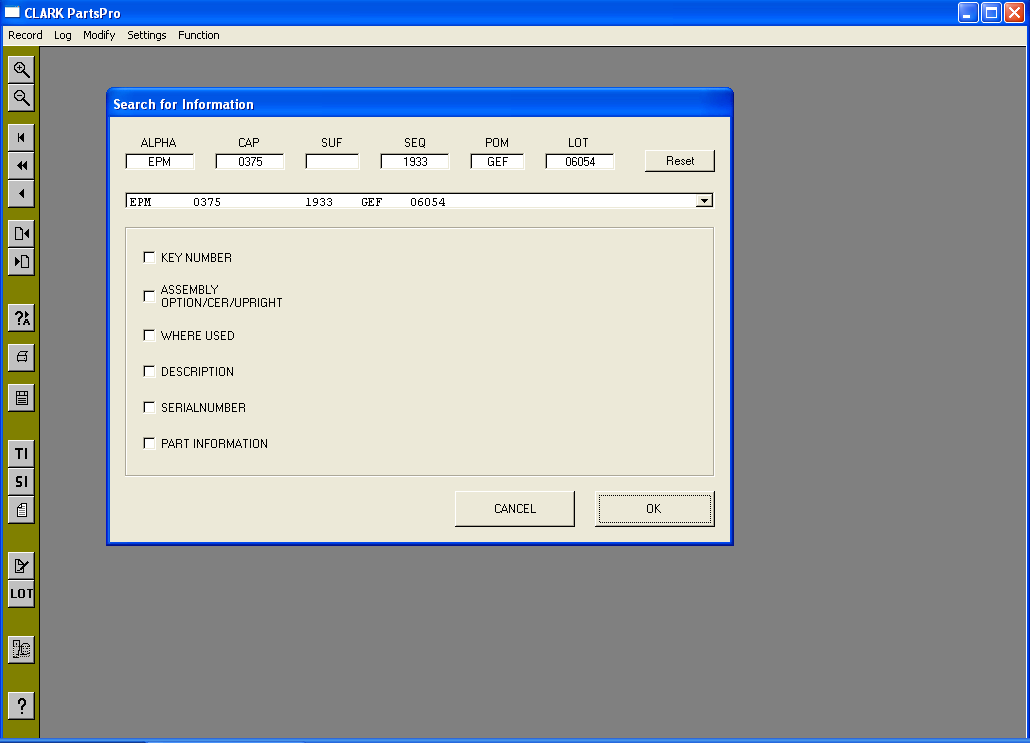This screenshot has height=743, width=1030.
Task: Minimize the CLARK PartsPro window
Action: pyautogui.click(x=968, y=12)
